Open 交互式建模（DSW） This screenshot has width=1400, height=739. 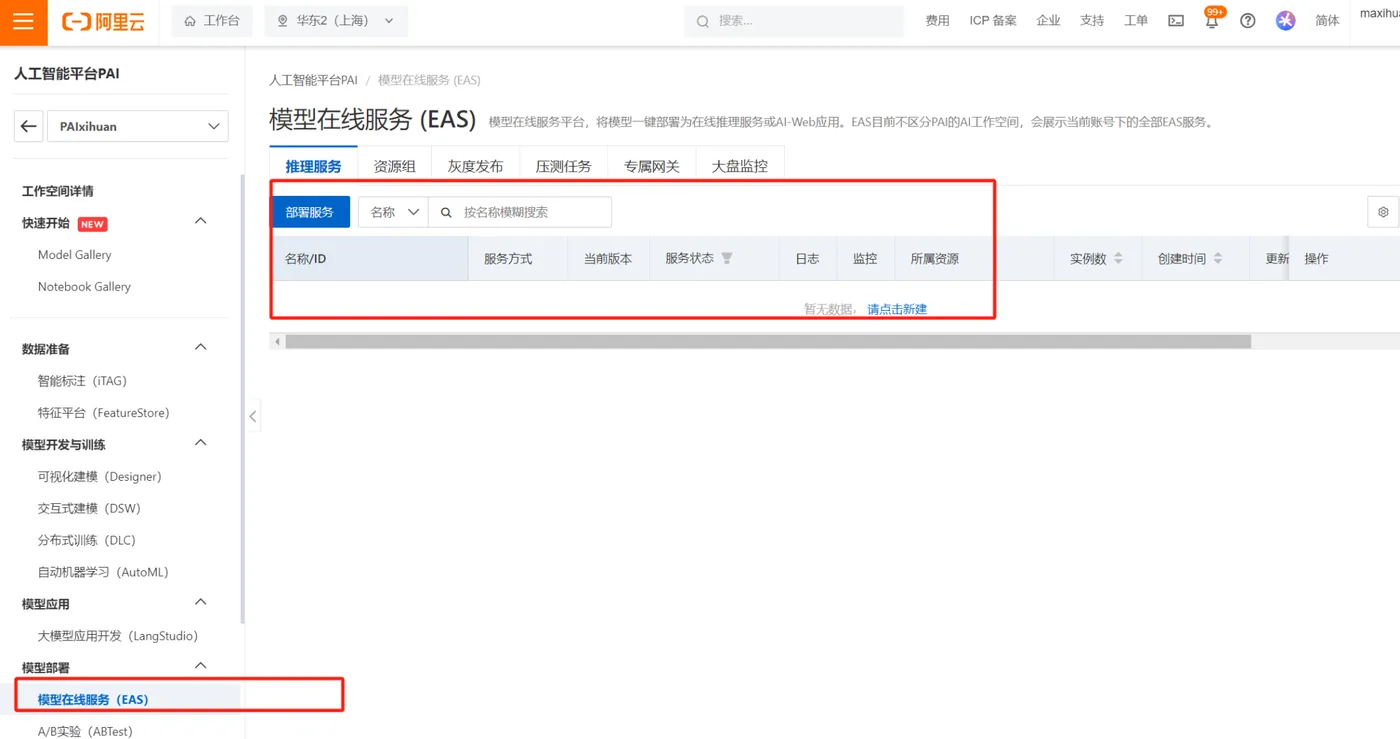click(x=89, y=509)
